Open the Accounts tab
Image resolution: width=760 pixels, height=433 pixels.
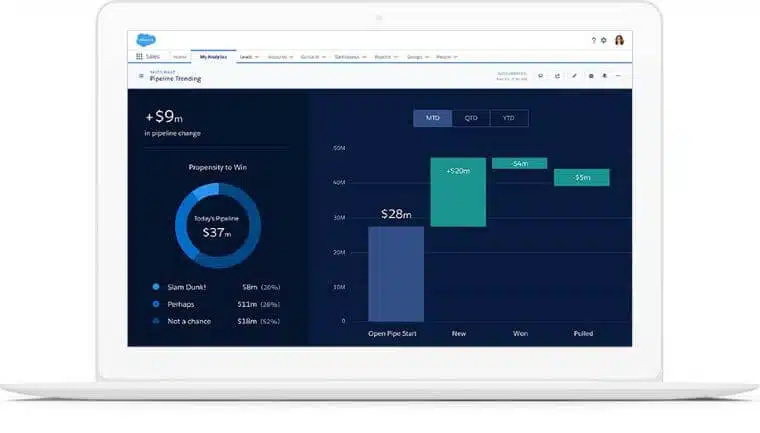tap(277, 57)
